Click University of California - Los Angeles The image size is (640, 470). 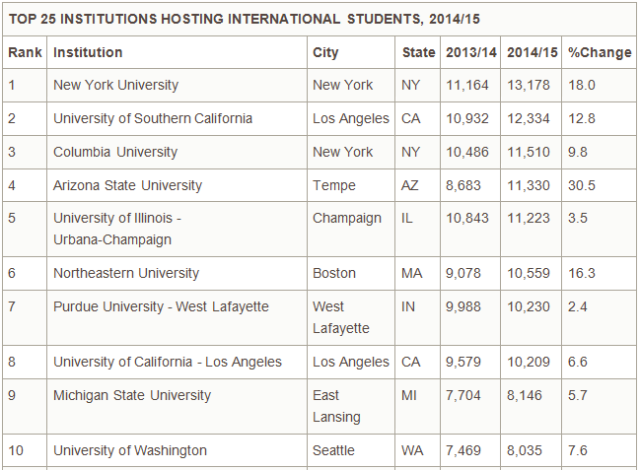167,362
